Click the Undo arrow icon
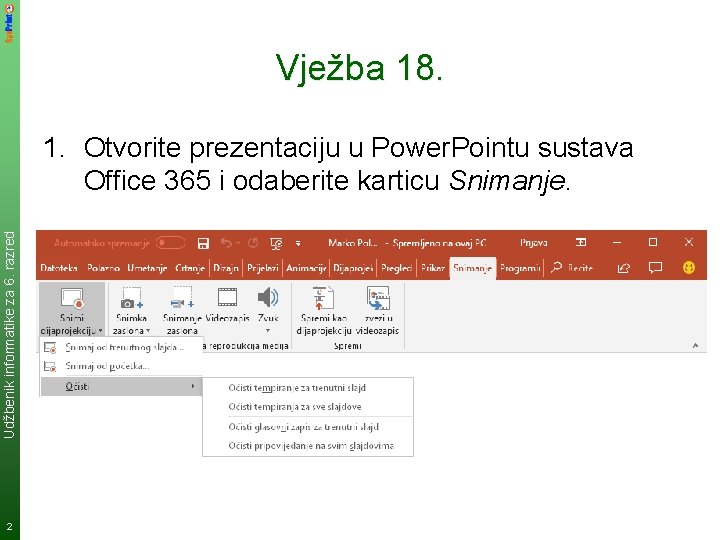Image resolution: width=720 pixels, height=540 pixels. pyautogui.click(x=226, y=243)
